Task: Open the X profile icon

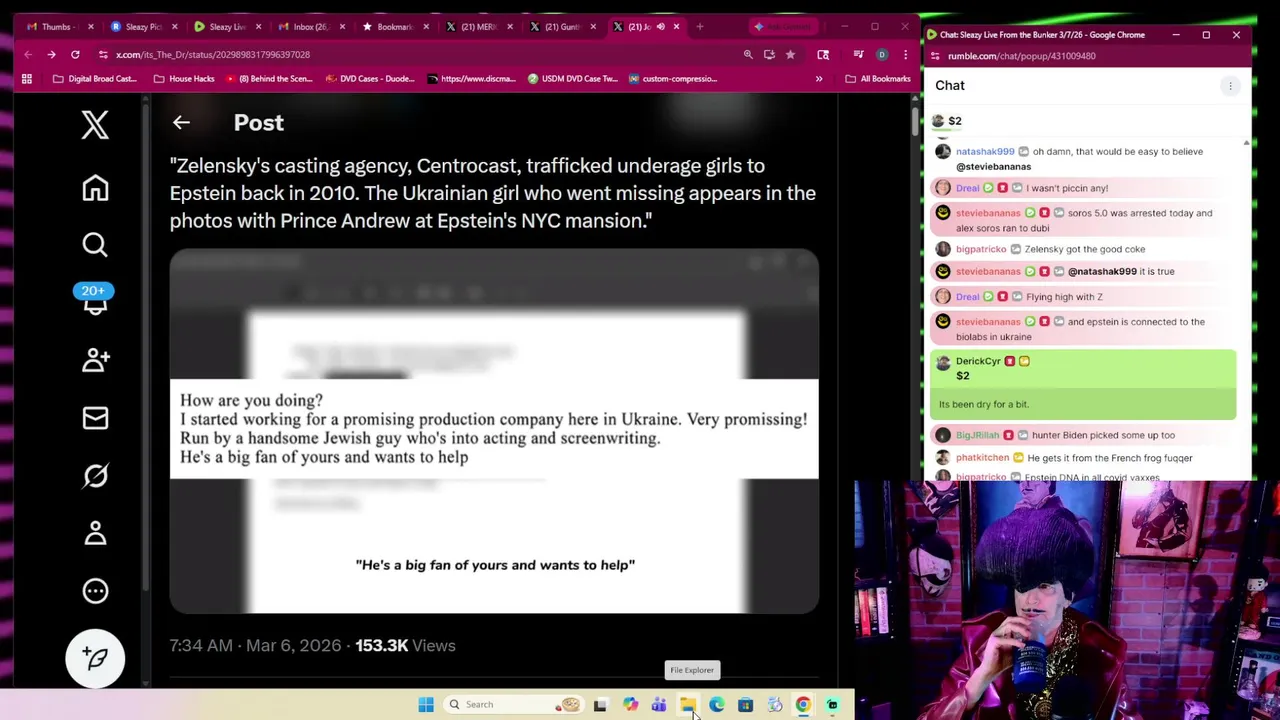Action: [x=95, y=533]
